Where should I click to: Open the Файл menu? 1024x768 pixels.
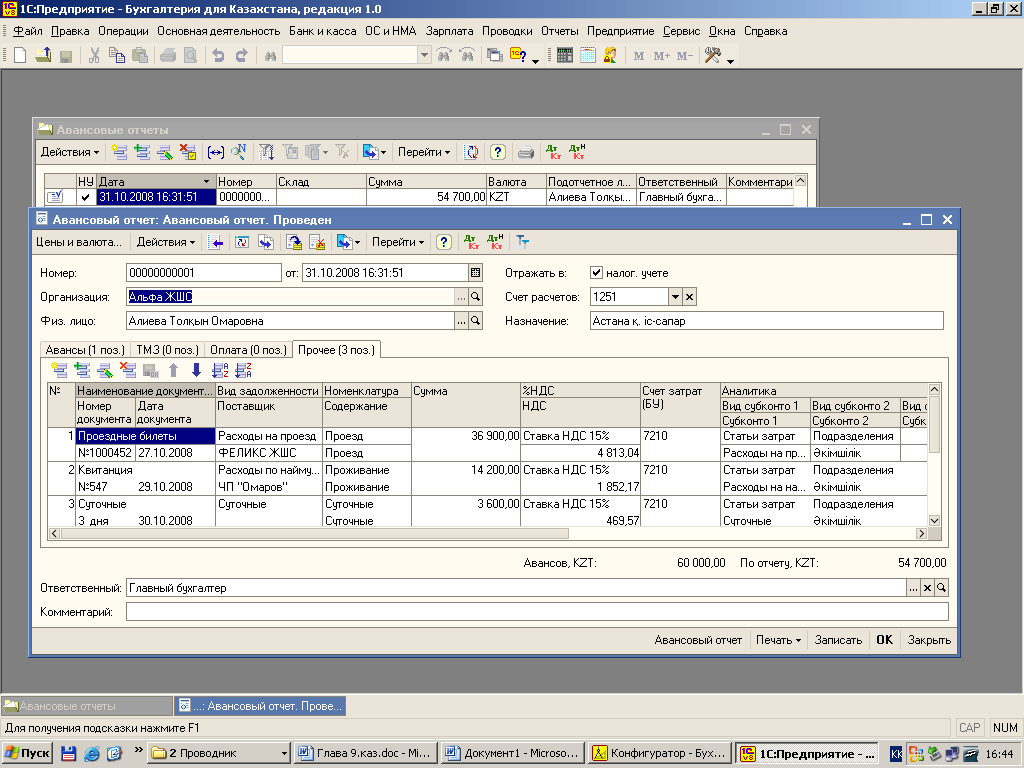pos(27,31)
